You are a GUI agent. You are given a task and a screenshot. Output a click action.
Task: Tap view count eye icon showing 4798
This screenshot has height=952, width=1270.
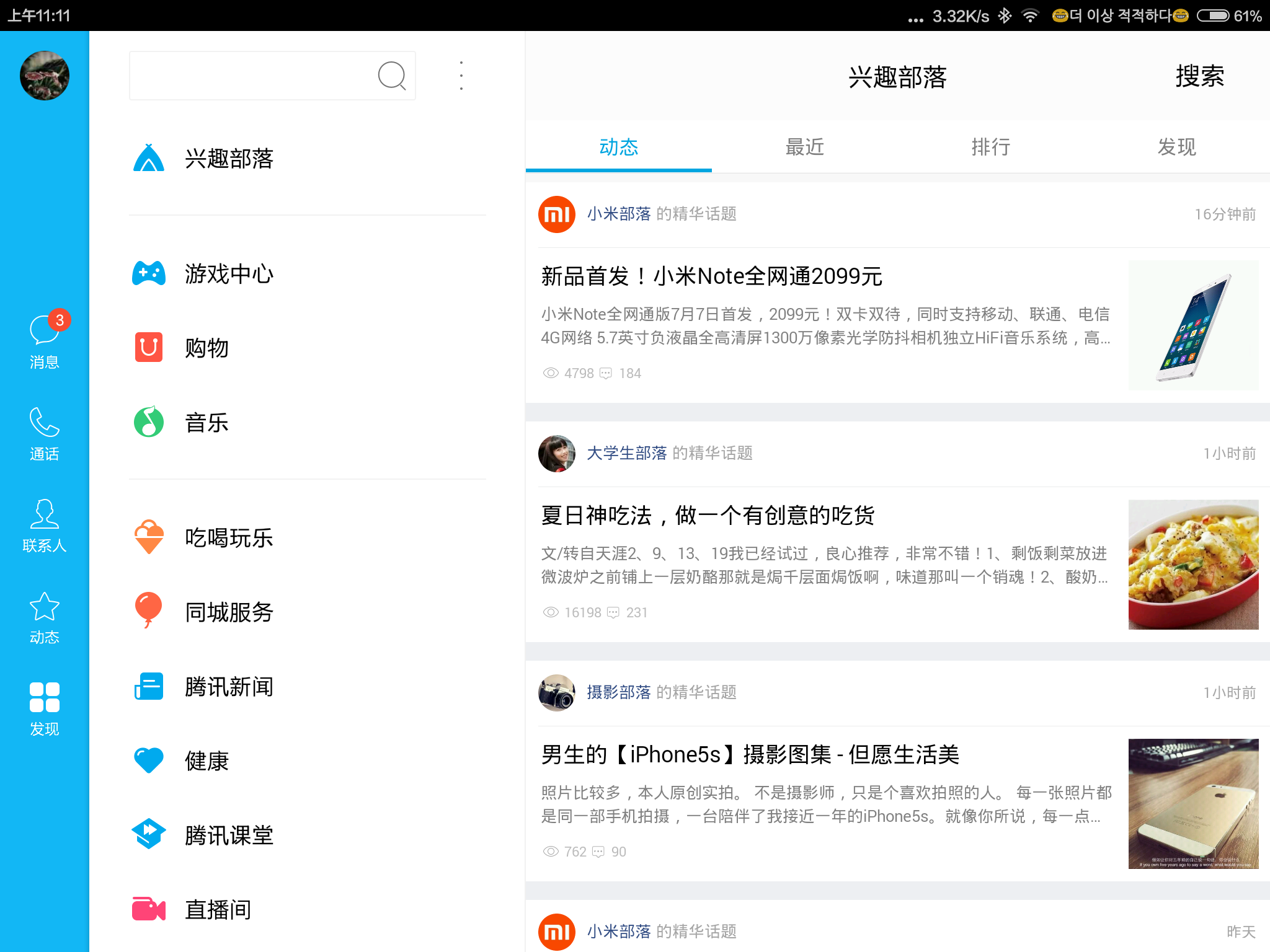(551, 373)
